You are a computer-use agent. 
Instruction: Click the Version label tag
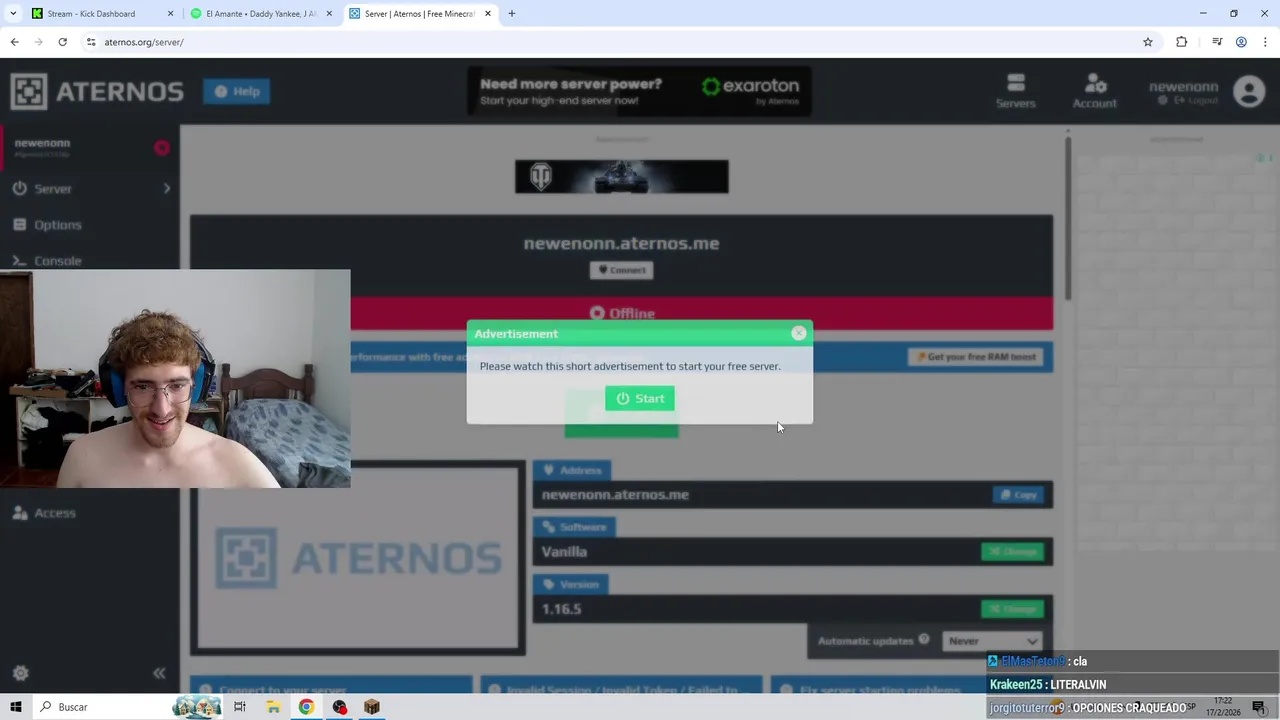[x=570, y=584]
